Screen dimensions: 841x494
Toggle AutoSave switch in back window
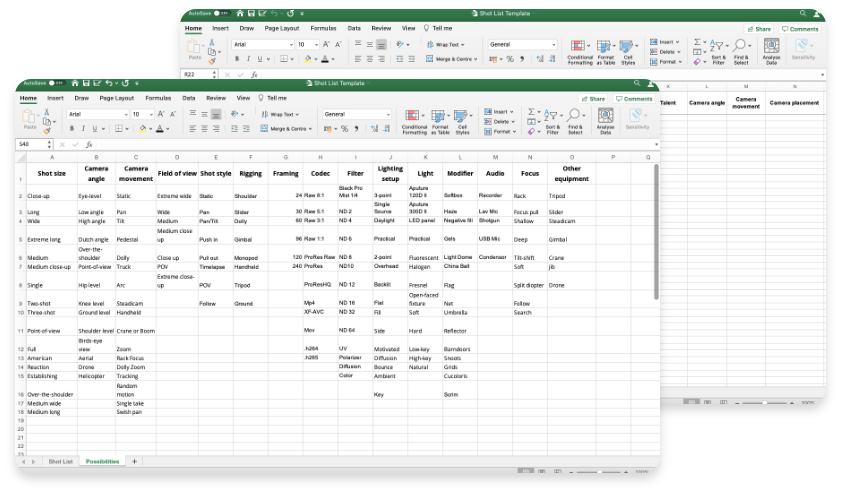tap(221, 13)
